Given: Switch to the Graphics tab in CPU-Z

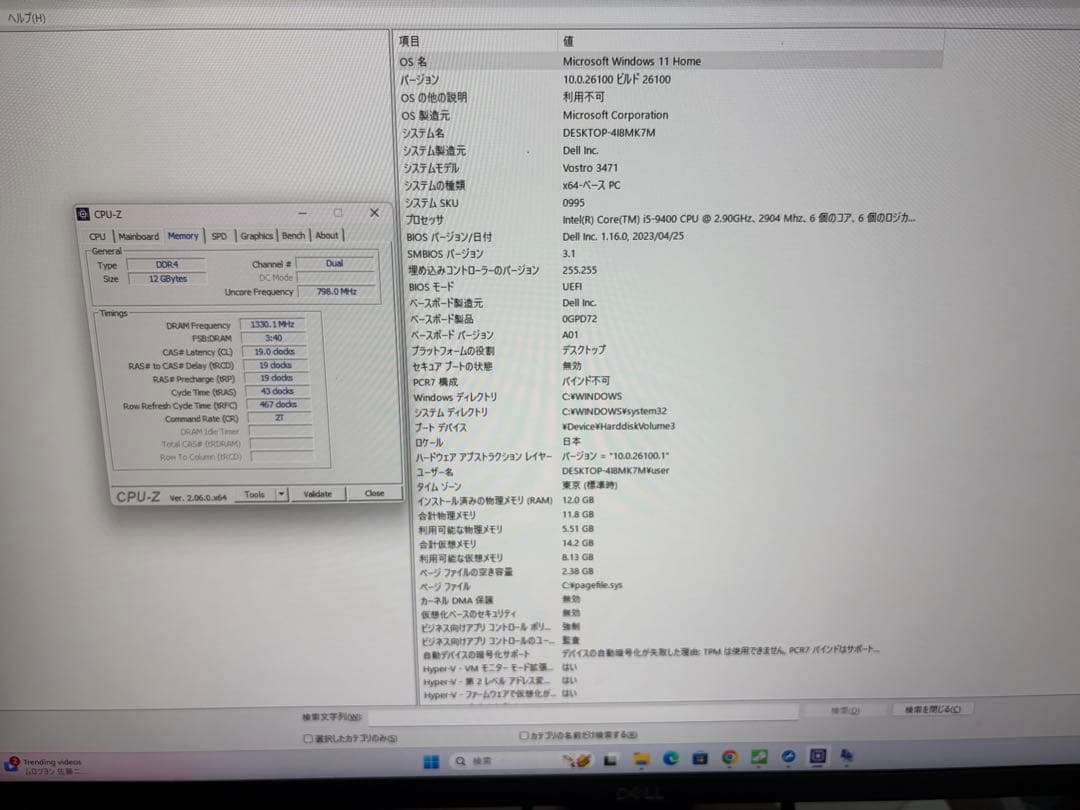Looking at the screenshot, I should 257,236.
